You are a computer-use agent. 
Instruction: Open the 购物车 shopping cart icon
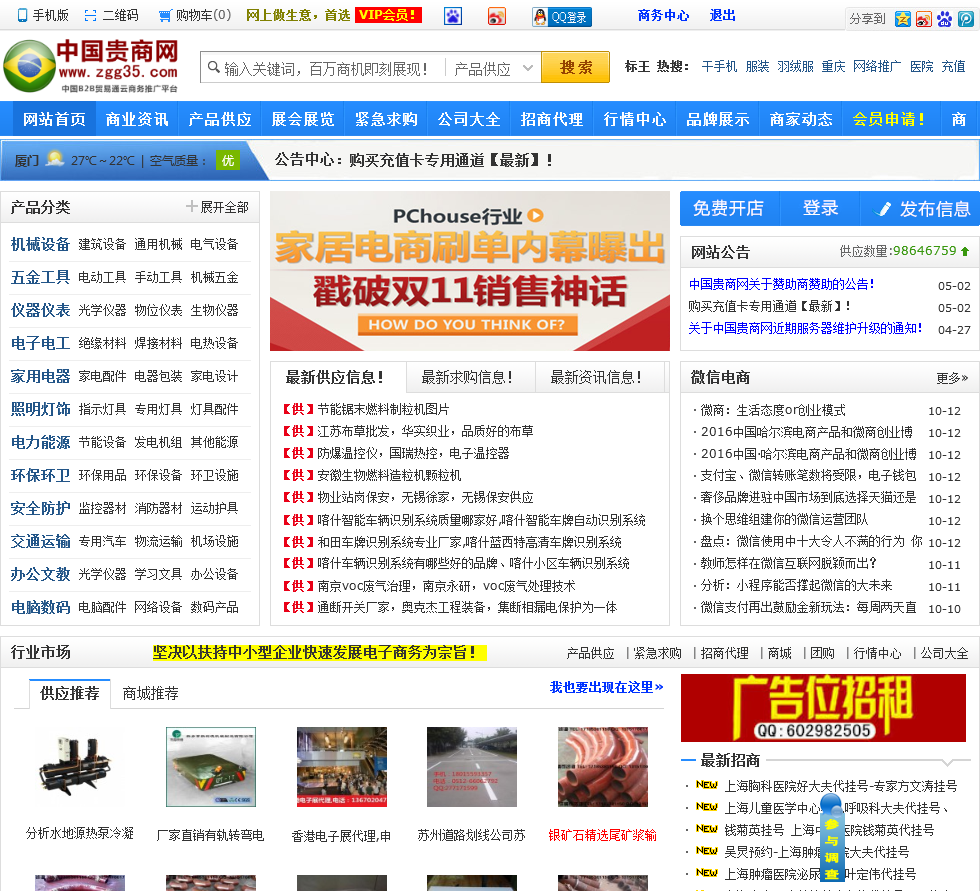pos(164,16)
